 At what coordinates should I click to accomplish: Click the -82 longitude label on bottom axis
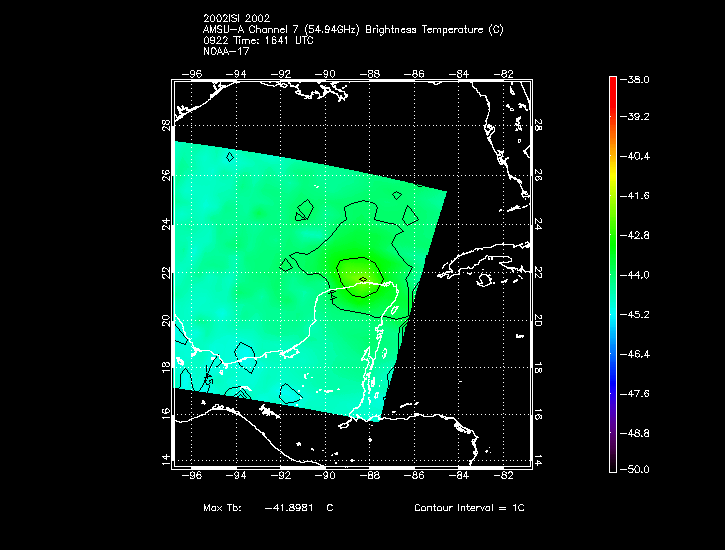pyautogui.click(x=503, y=475)
